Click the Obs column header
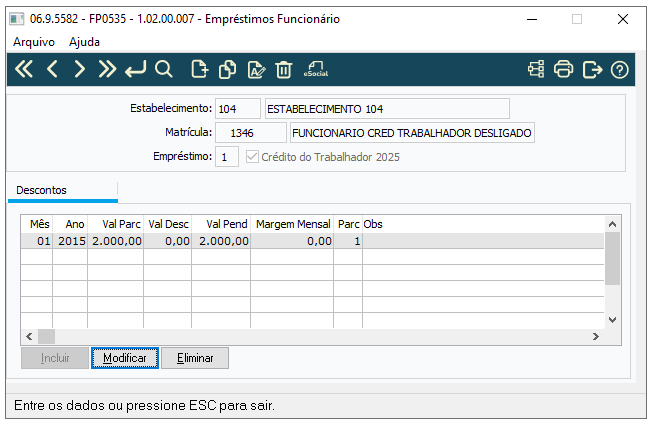This screenshot has width=653, height=427. pos(483,224)
